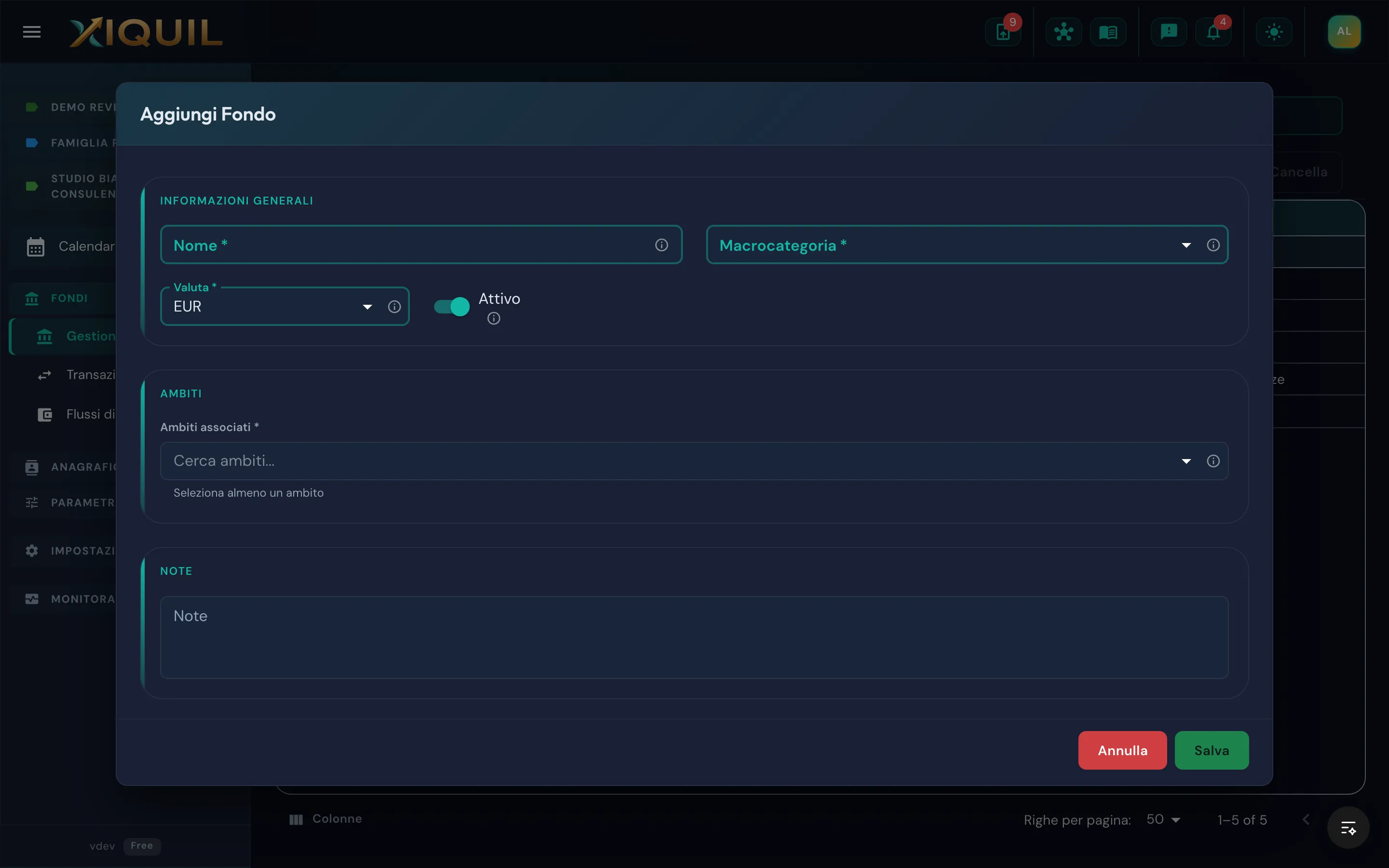Open Transazioni in the sidebar
This screenshot has width=1389, height=868.
[x=63, y=375]
